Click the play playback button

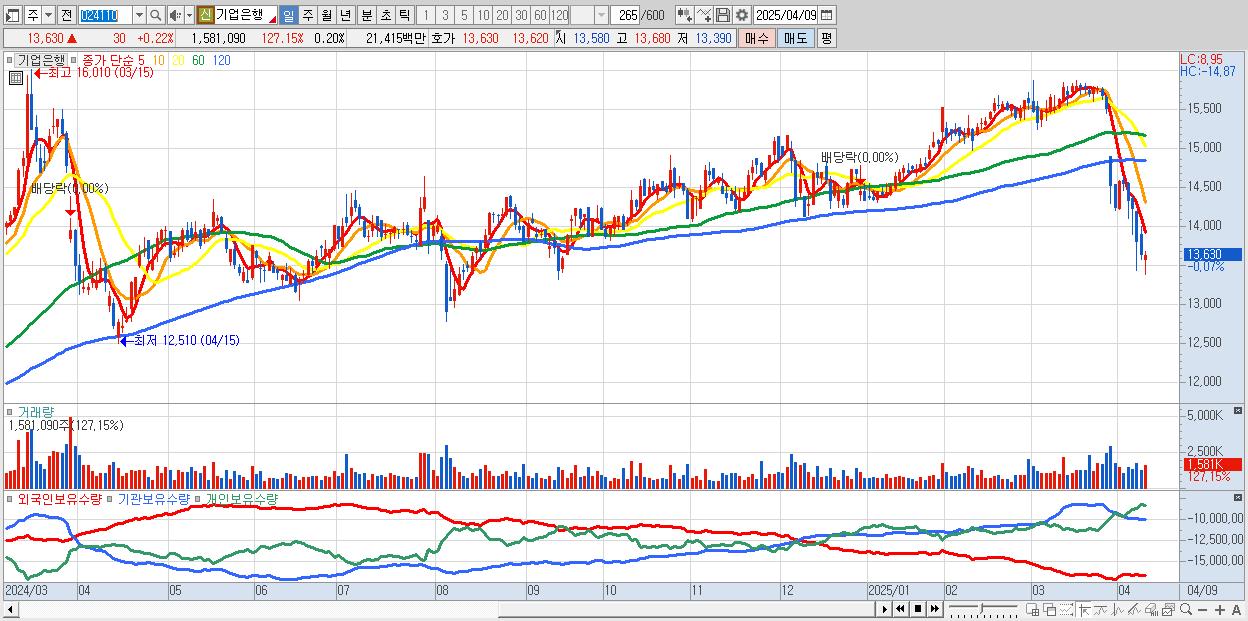[x=884, y=609]
